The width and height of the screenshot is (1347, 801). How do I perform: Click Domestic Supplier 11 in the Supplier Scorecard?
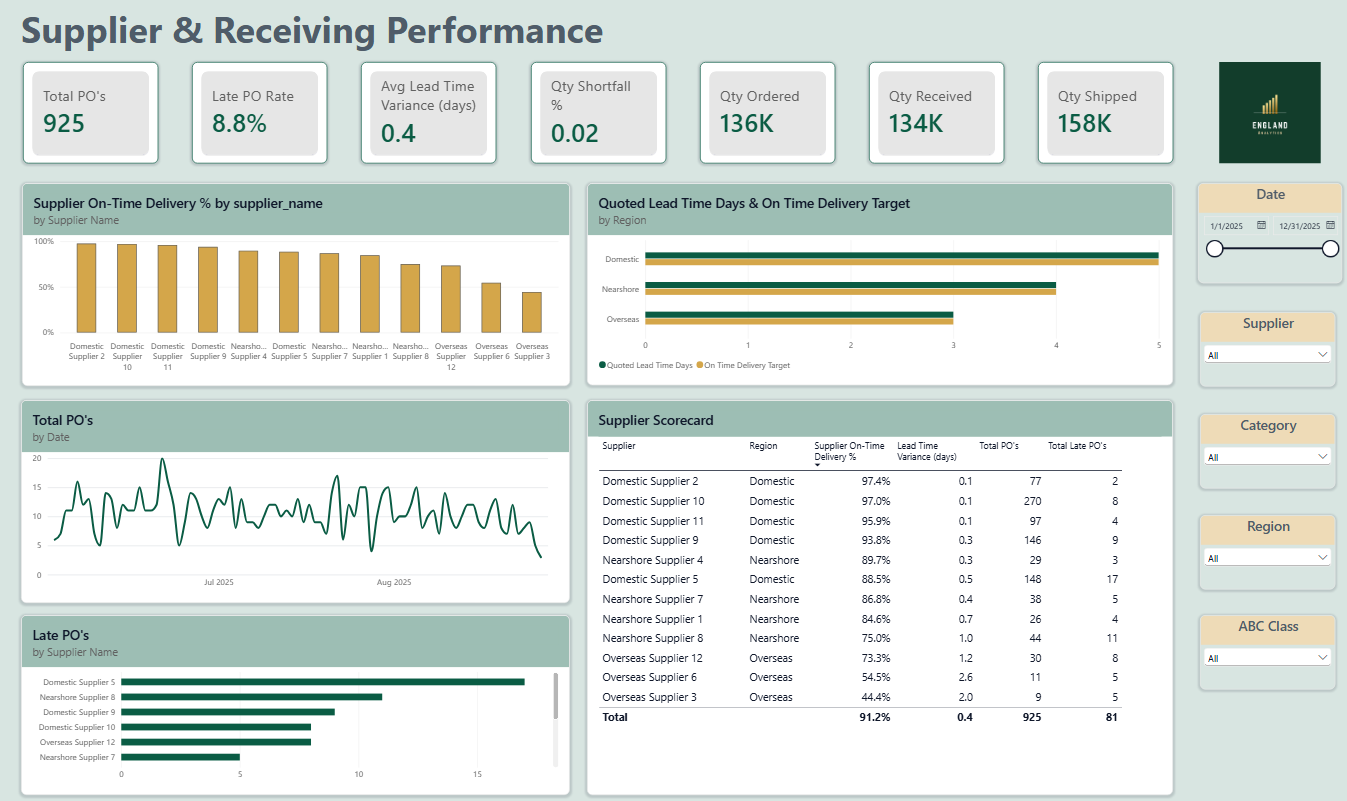(x=653, y=521)
